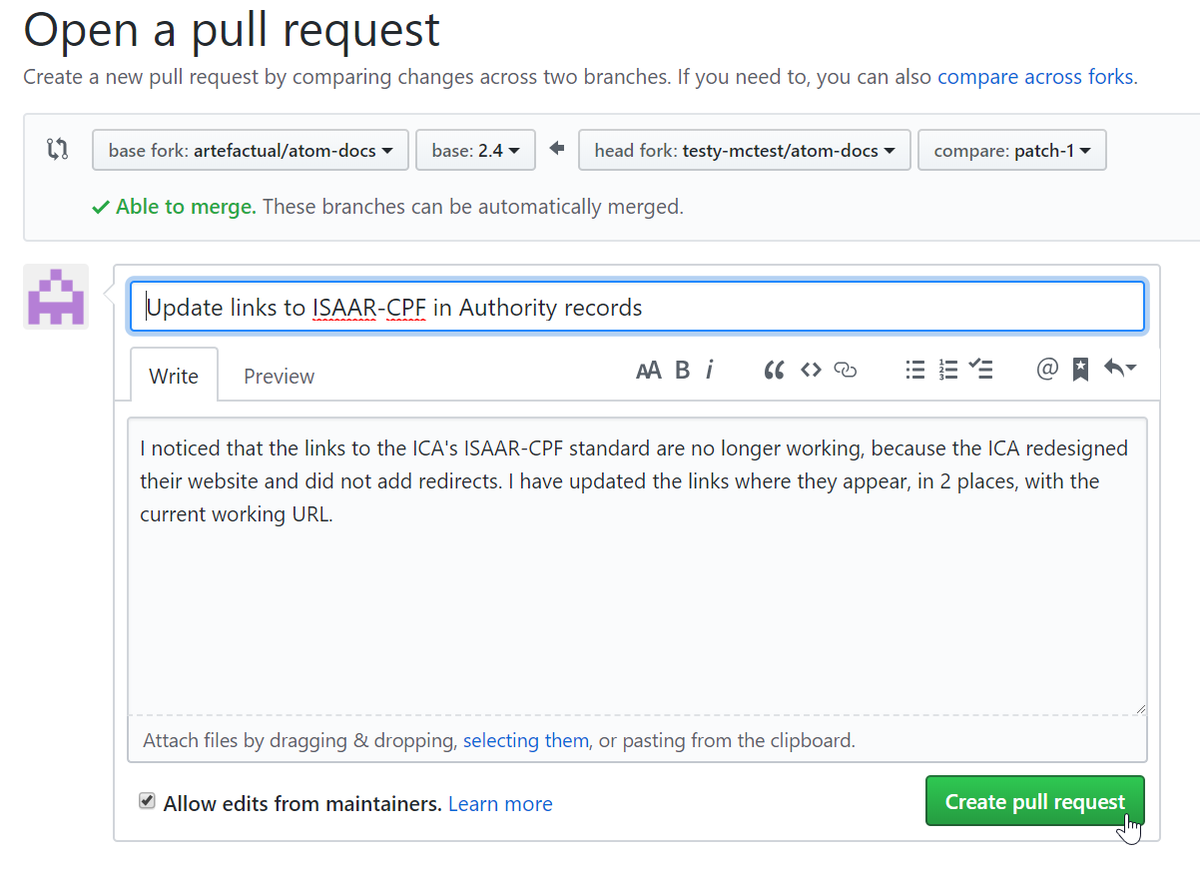The image size is (1200, 883).
Task: Select the Write tab
Action: coord(173,376)
